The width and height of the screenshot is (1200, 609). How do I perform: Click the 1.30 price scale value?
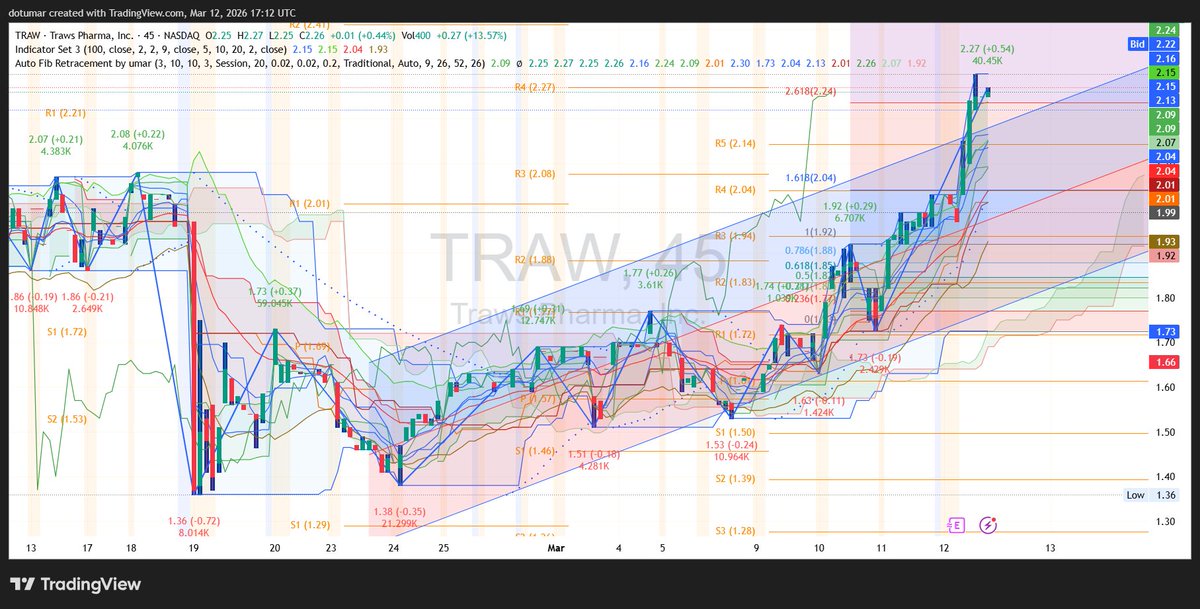(x=1165, y=522)
